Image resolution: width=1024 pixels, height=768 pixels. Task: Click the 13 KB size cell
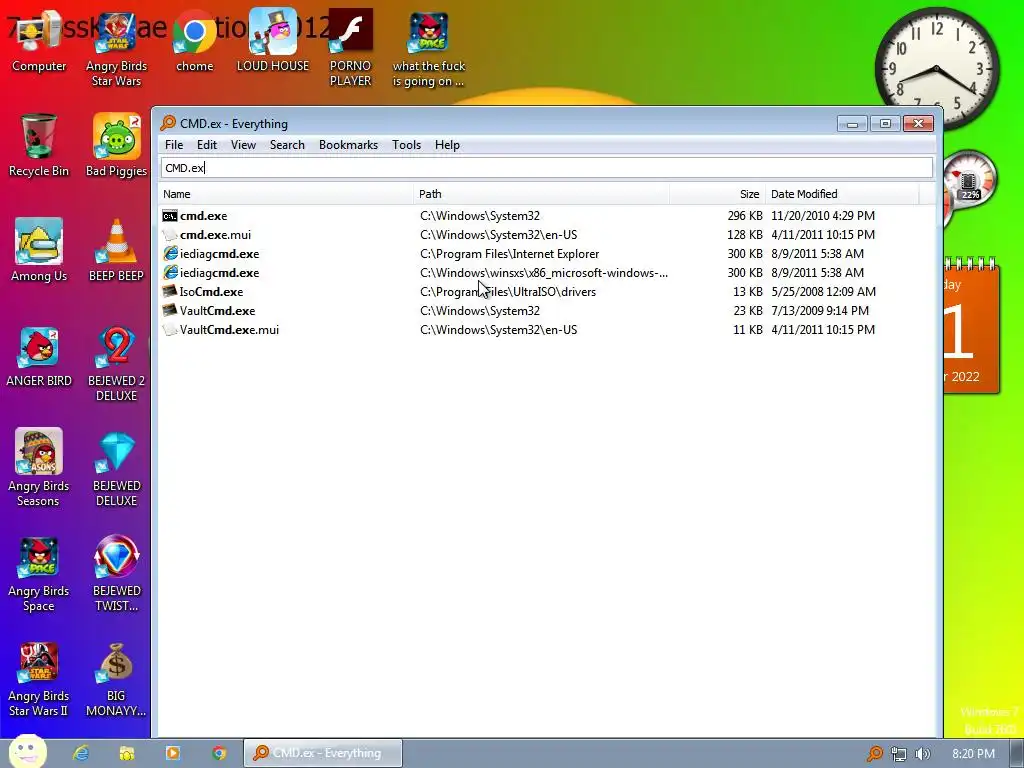click(x=748, y=292)
